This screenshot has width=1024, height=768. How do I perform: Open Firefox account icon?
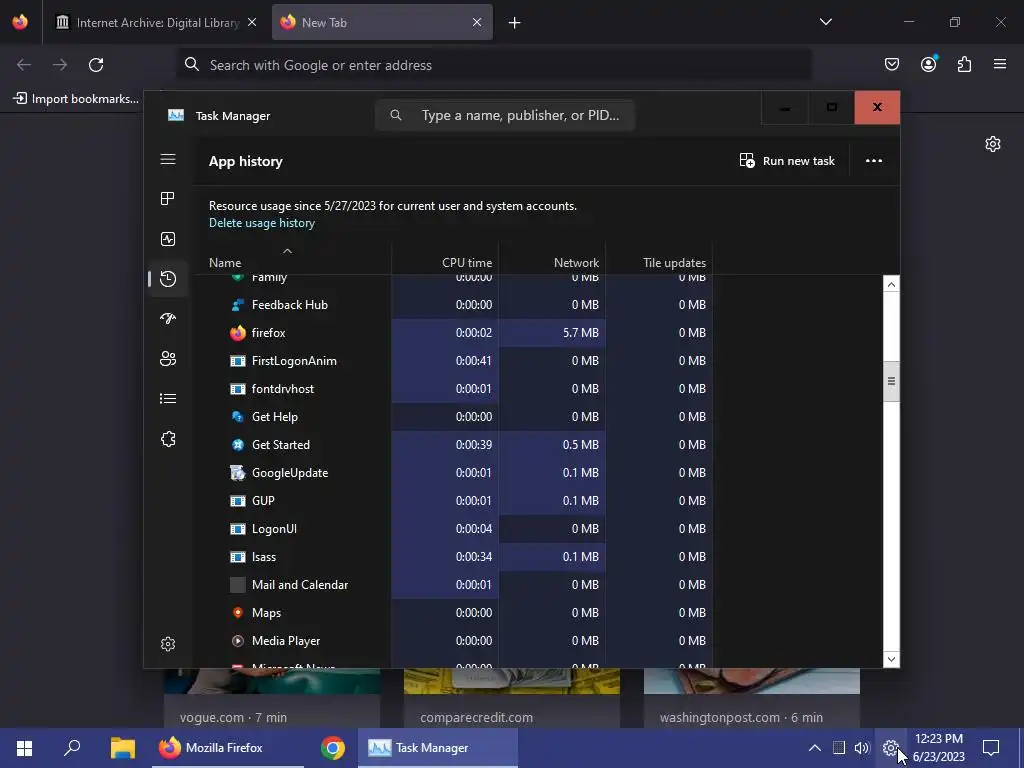(x=929, y=63)
